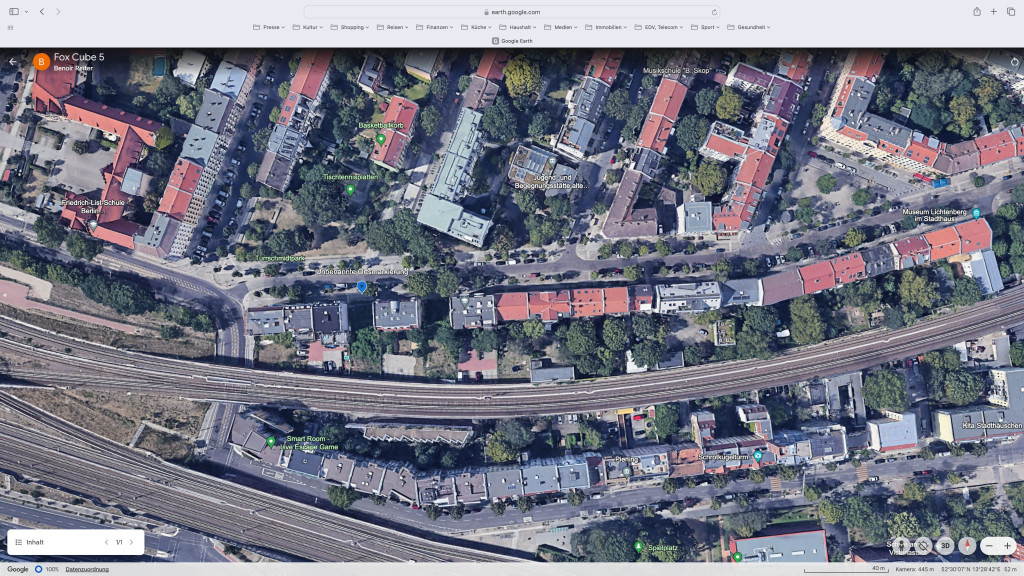The image size is (1024, 576).
Task: Open Pegman Street View control
Action: tap(901, 545)
